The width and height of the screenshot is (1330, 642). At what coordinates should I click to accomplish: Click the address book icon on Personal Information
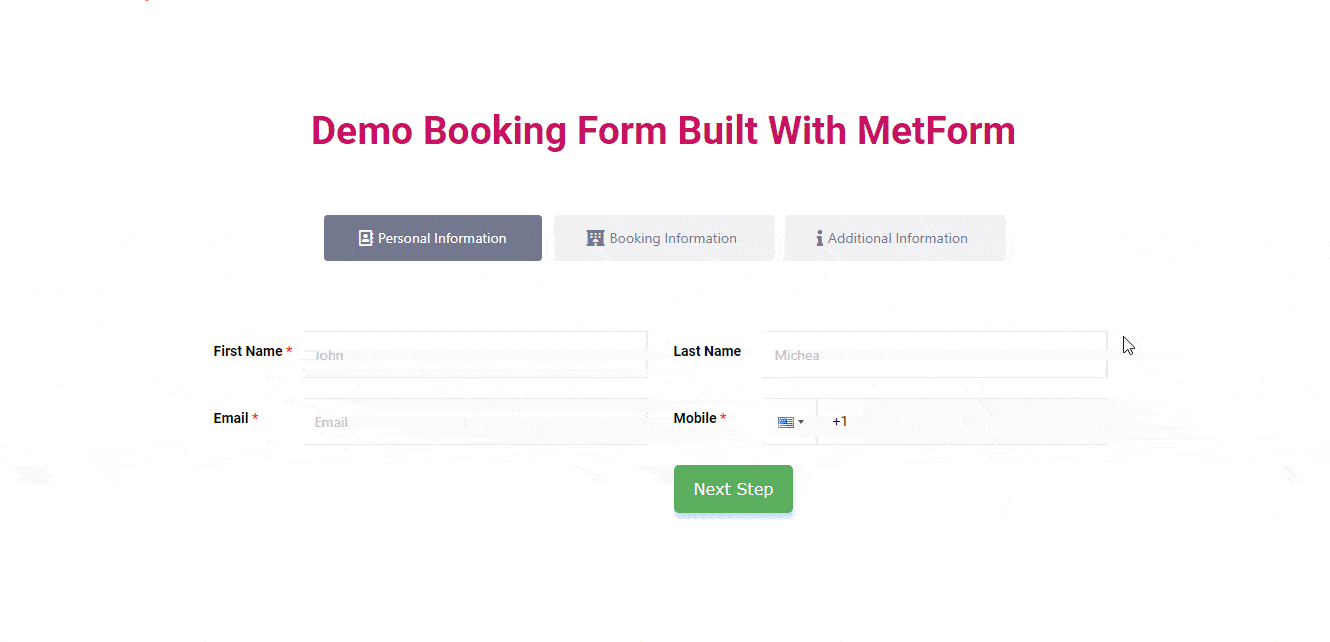click(366, 238)
